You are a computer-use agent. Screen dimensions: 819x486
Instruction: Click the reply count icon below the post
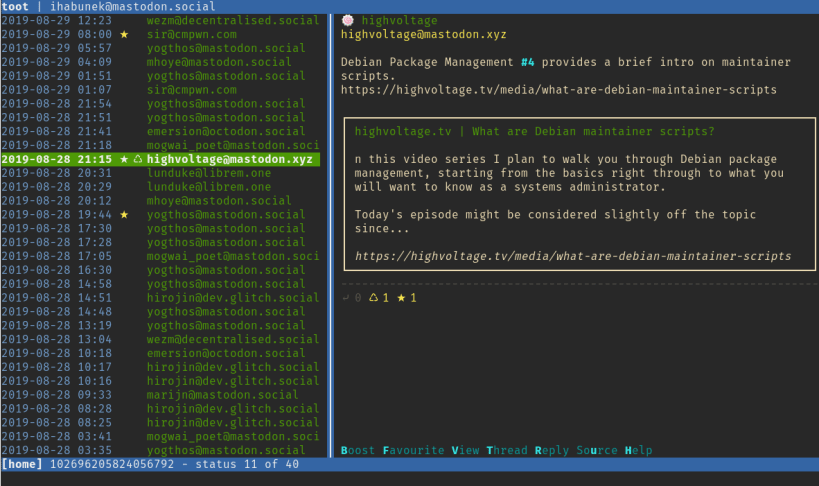click(345, 298)
